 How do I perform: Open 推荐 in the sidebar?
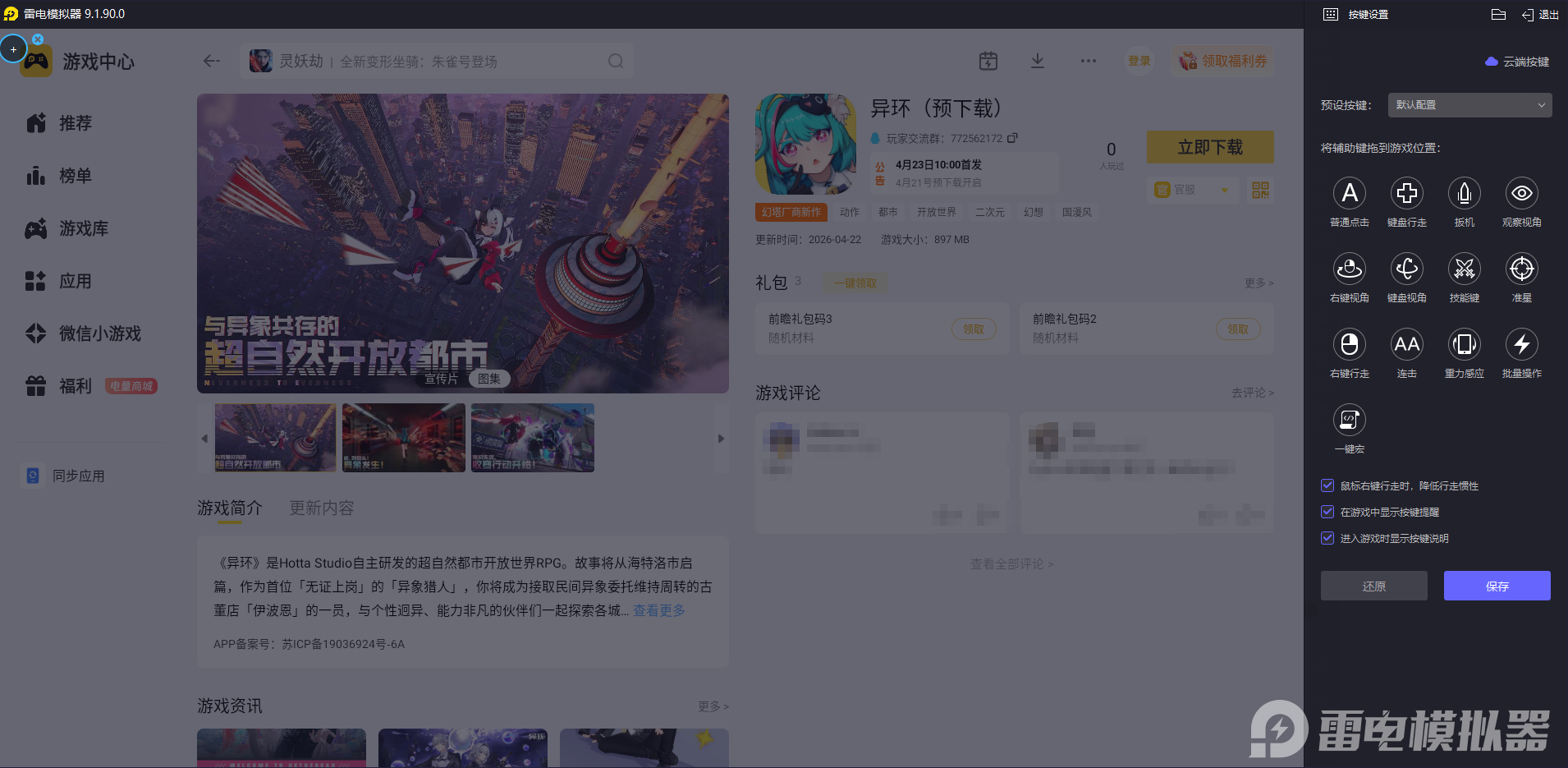59,123
